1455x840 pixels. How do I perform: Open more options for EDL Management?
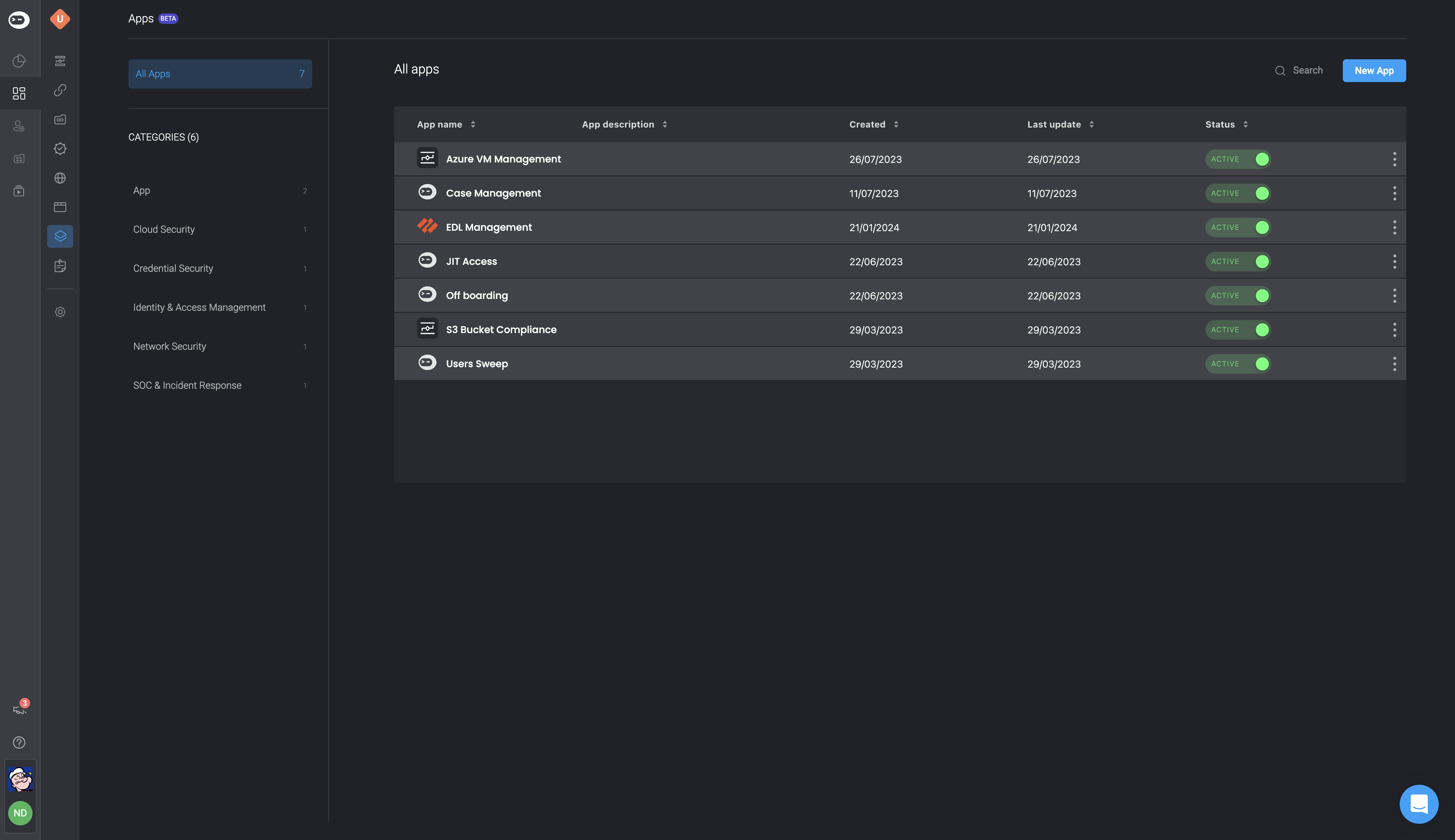click(x=1394, y=227)
